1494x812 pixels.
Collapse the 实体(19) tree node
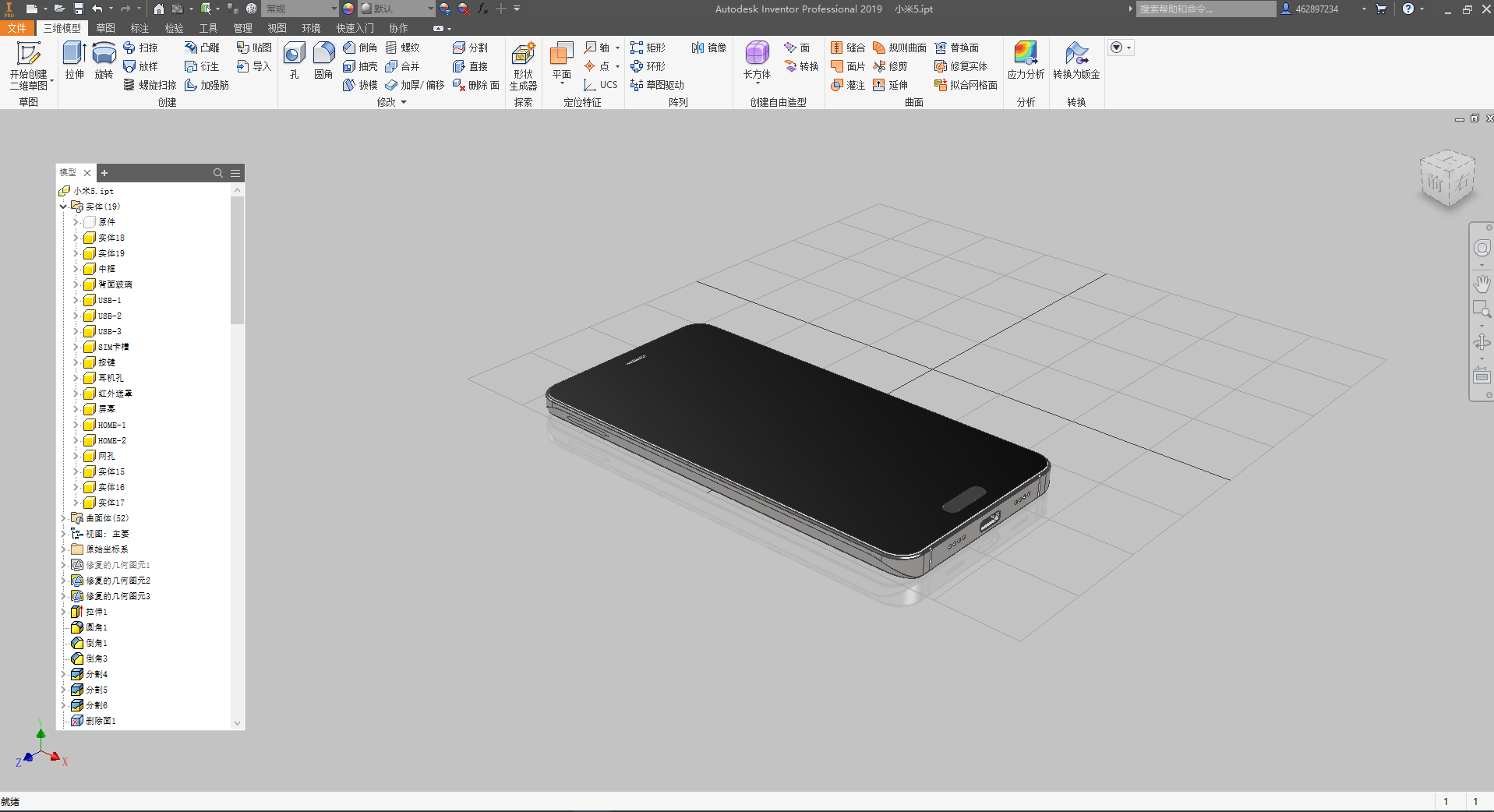[x=63, y=206]
